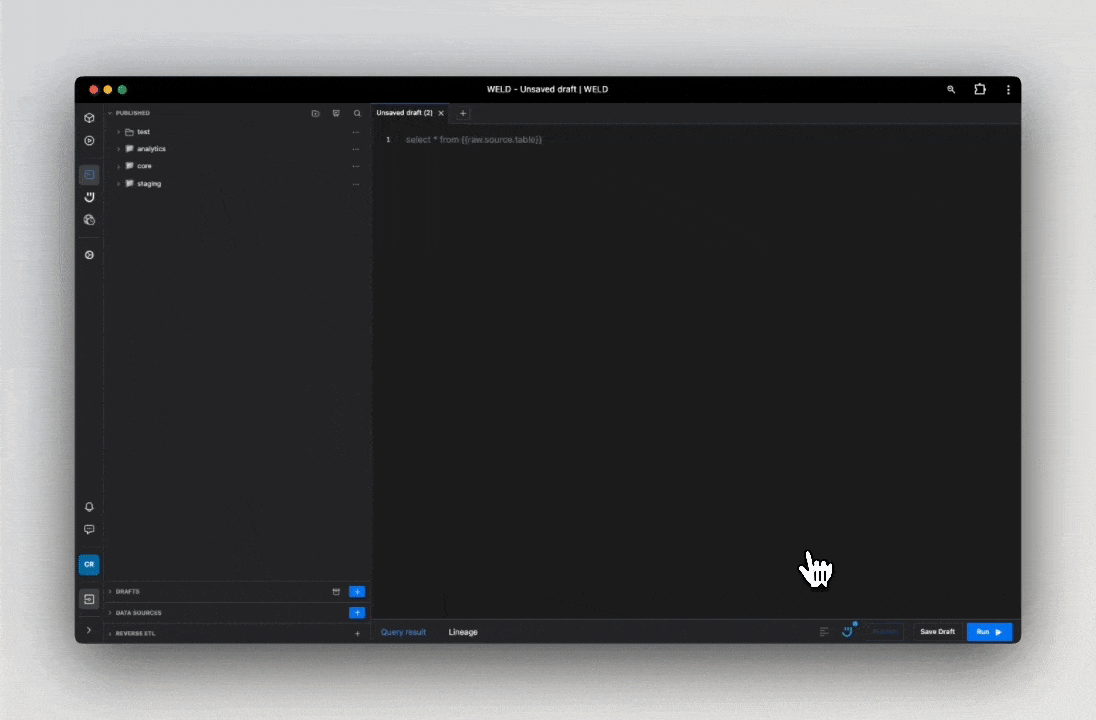Click new folder icon in Published header
This screenshot has width=1096, height=720.
(x=315, y=114)
